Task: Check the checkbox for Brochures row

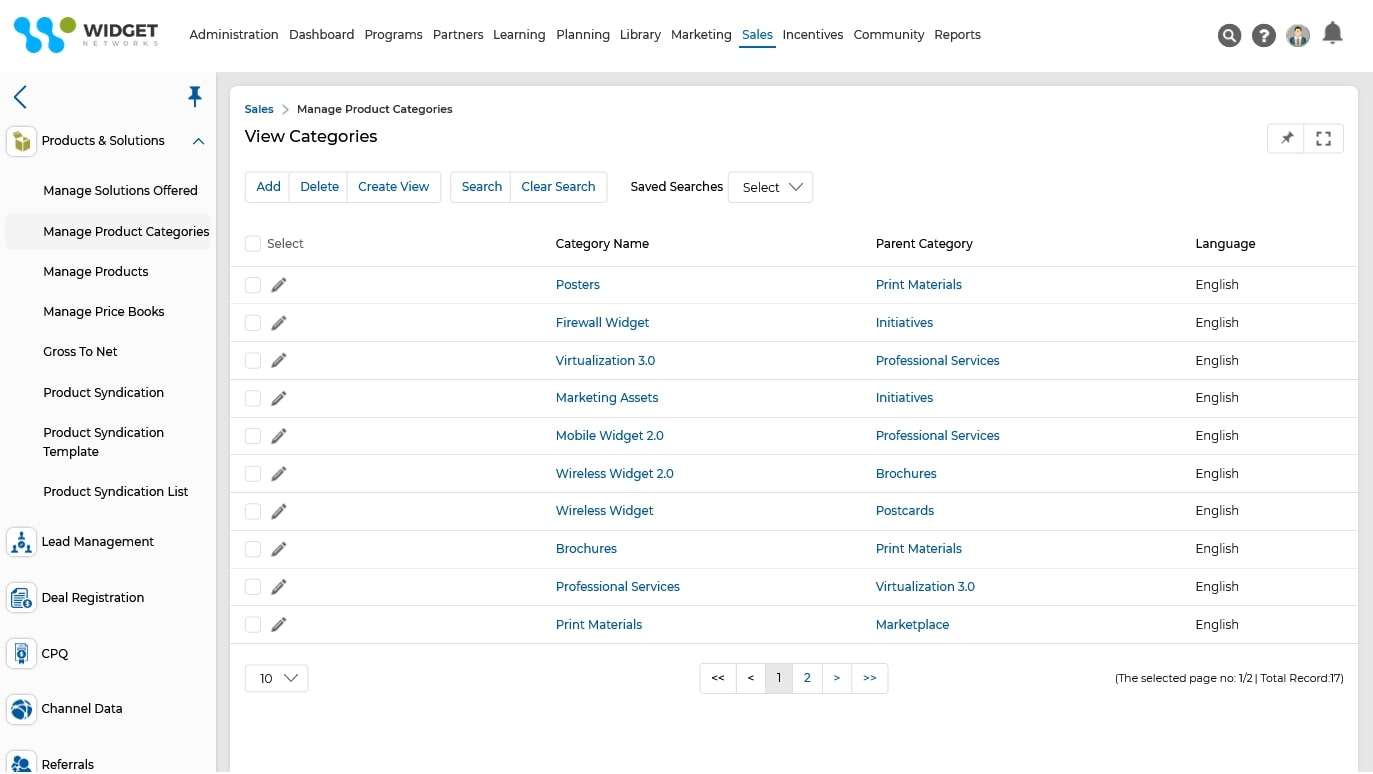Action: 253,548
